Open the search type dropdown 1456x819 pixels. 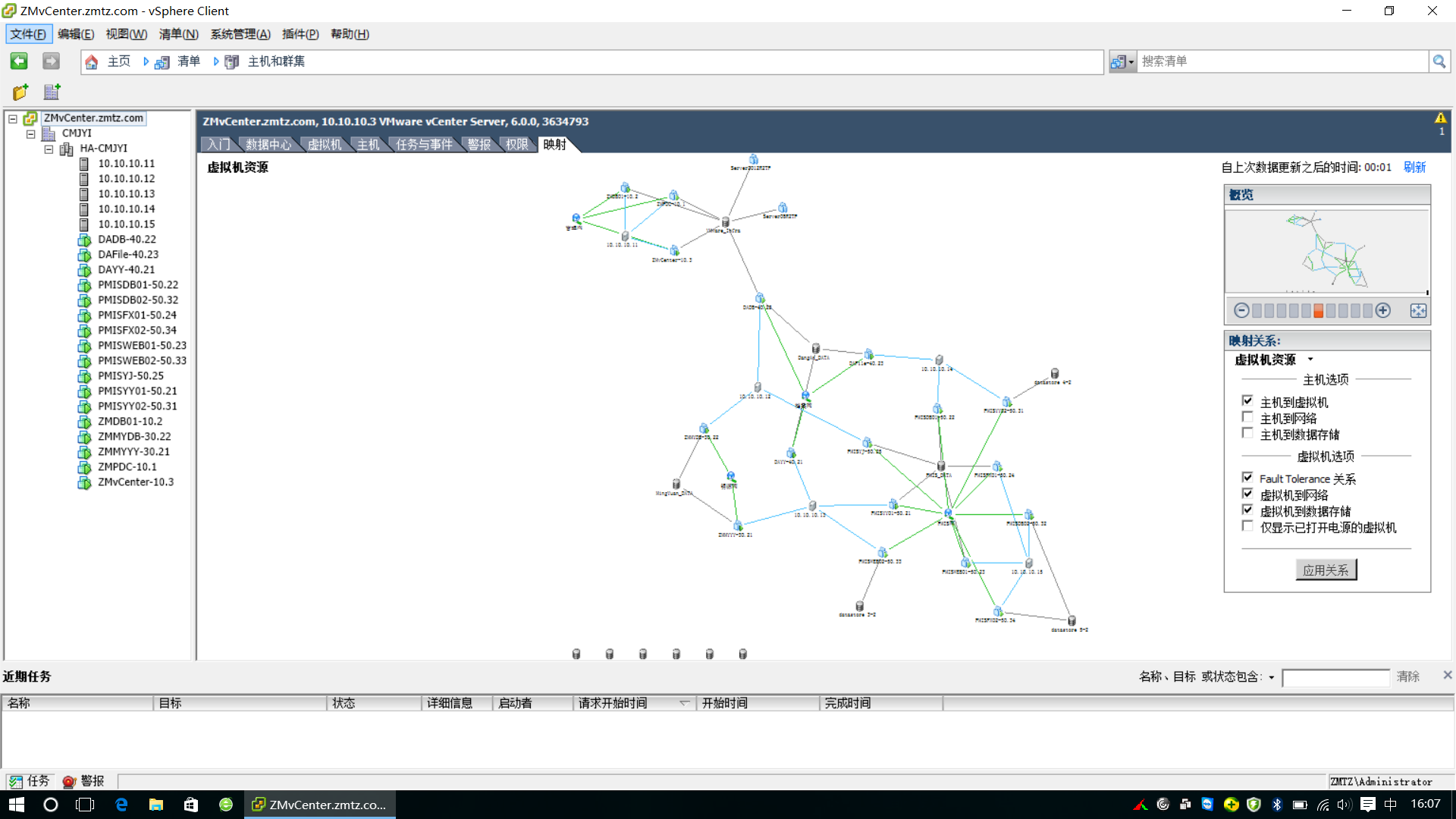click(x=1122, y=62)
